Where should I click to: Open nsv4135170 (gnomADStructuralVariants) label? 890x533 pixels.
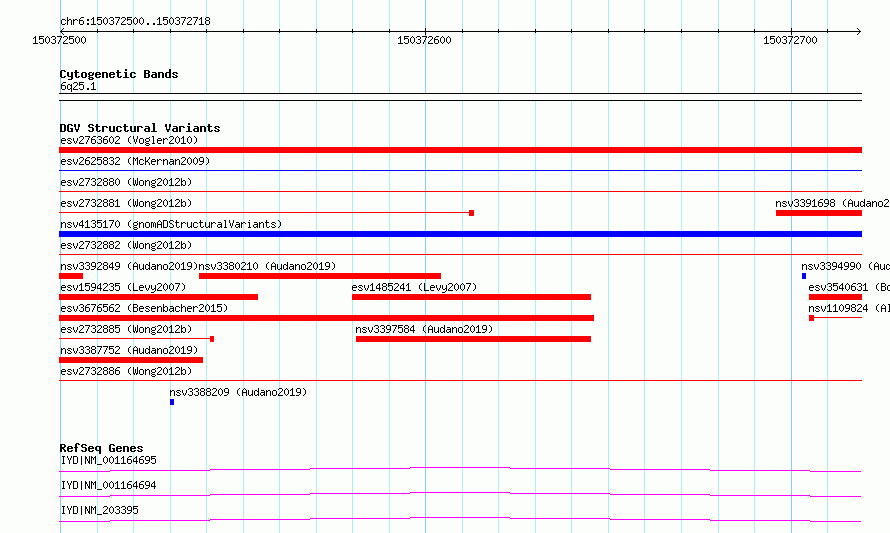coord(171,224)
